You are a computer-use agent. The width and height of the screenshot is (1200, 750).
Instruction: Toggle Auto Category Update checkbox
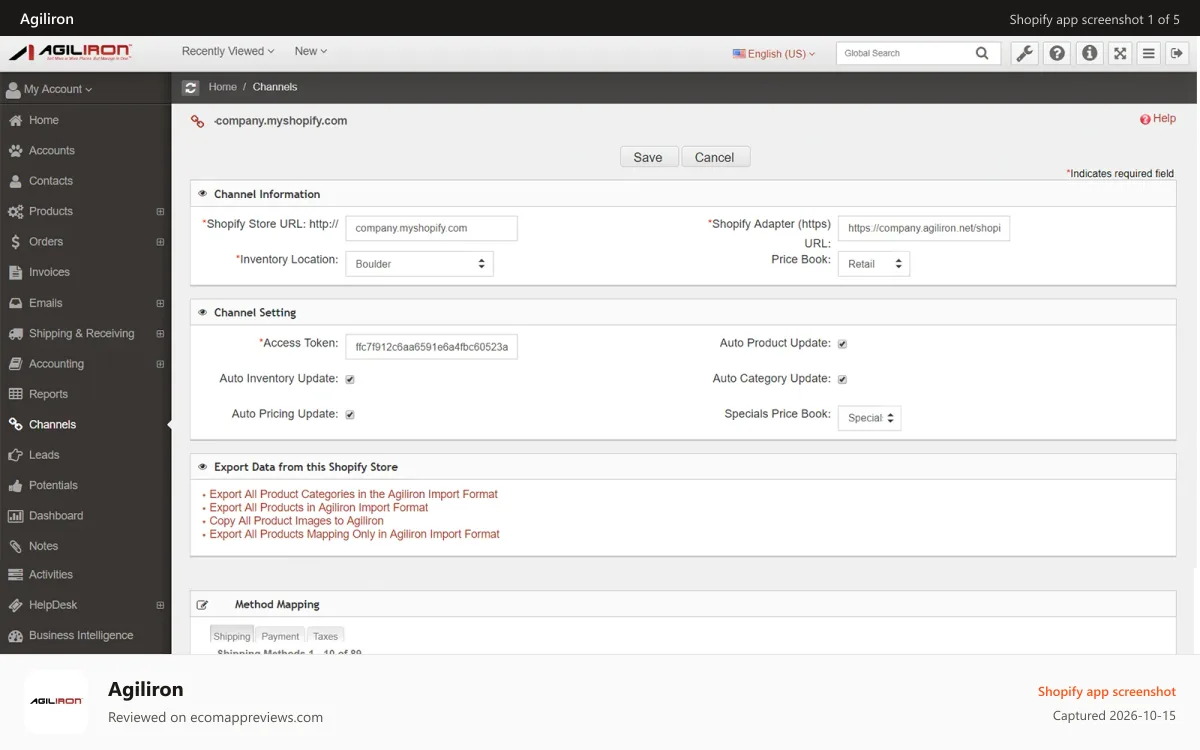[842, 379]
